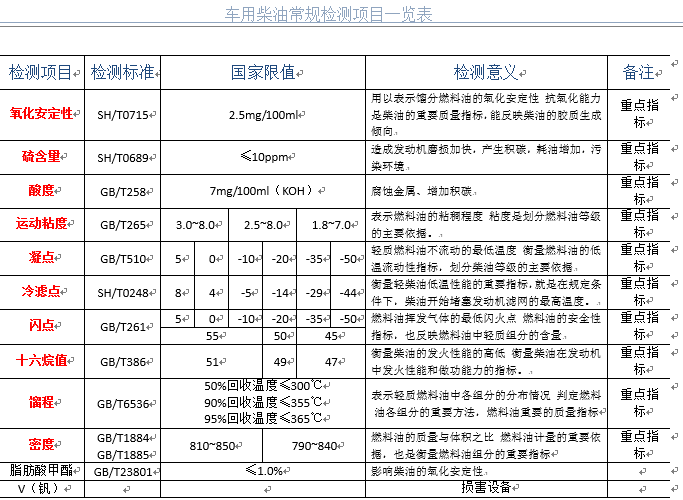Click the 损害设备 text in last row

485,487
